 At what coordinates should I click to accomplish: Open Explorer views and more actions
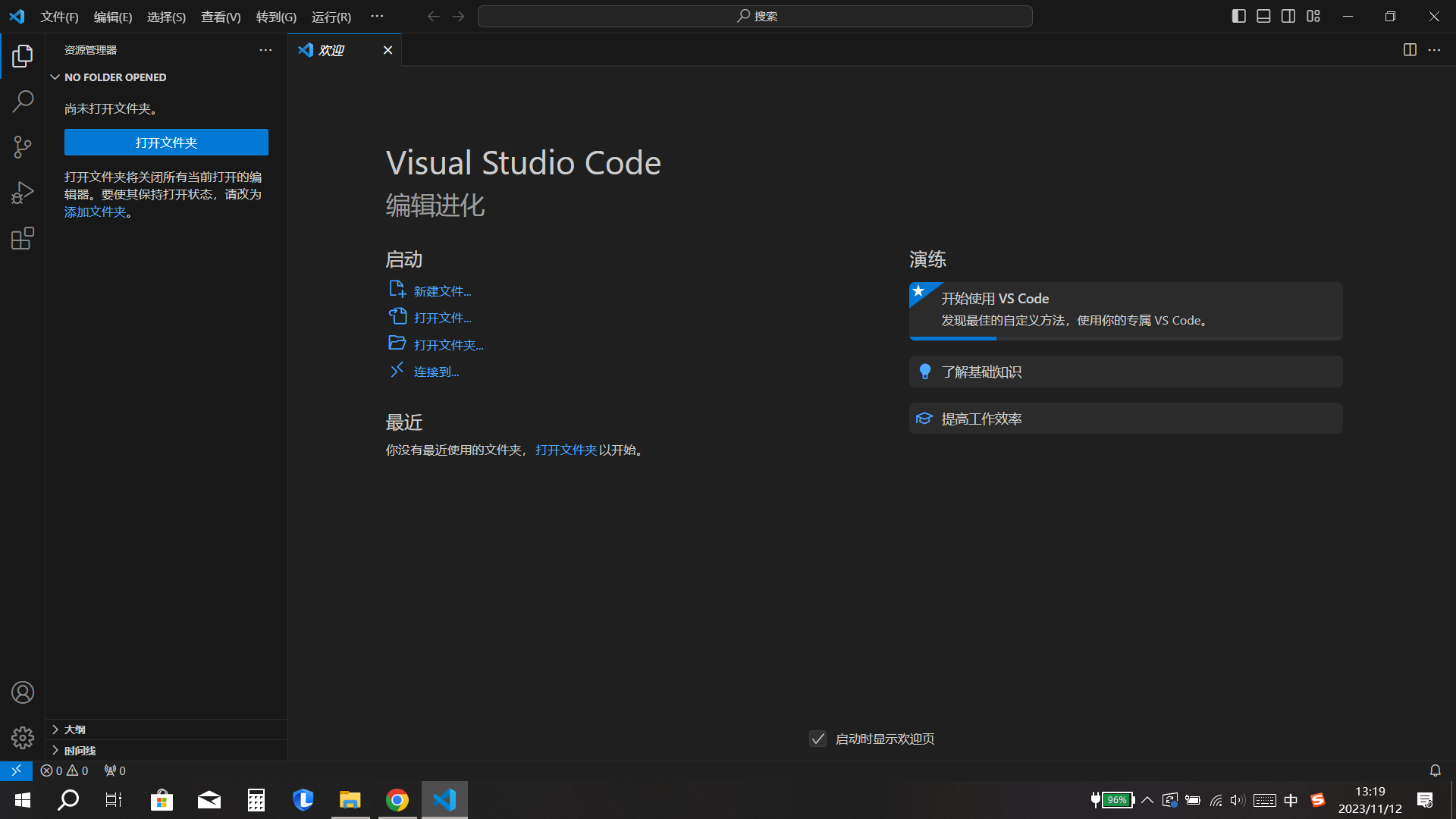[x=265, y=50]
